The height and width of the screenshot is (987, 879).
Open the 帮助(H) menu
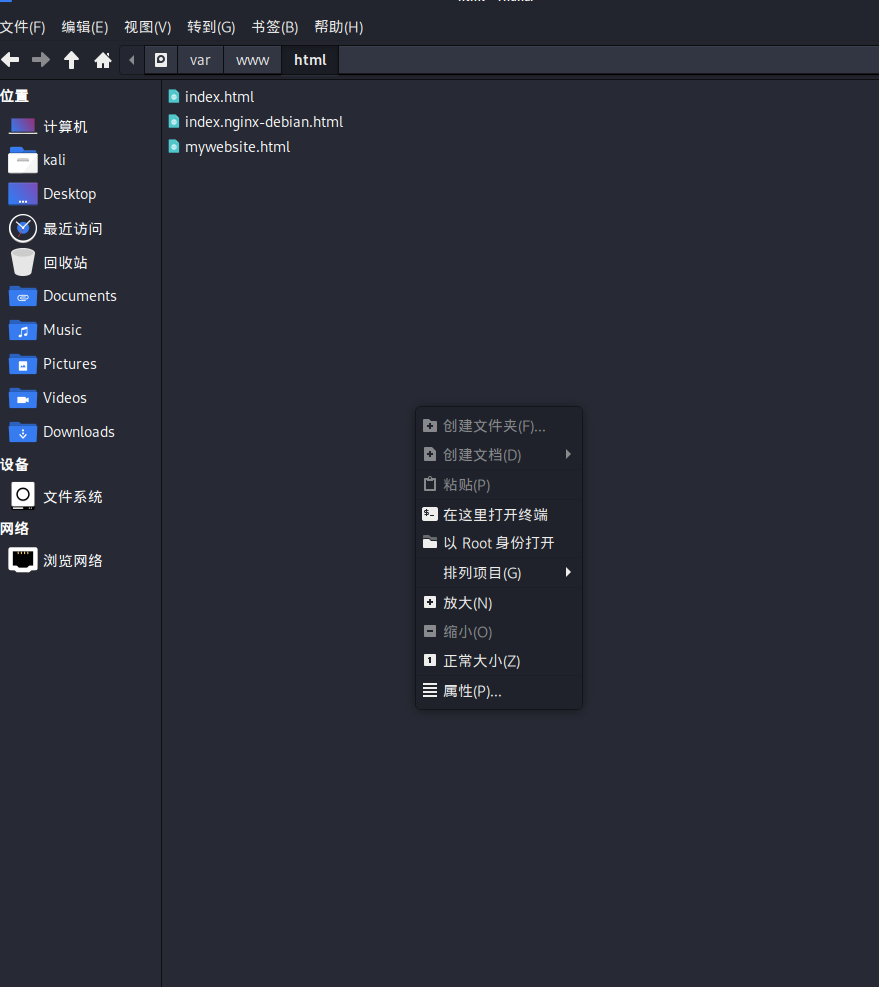339,27
